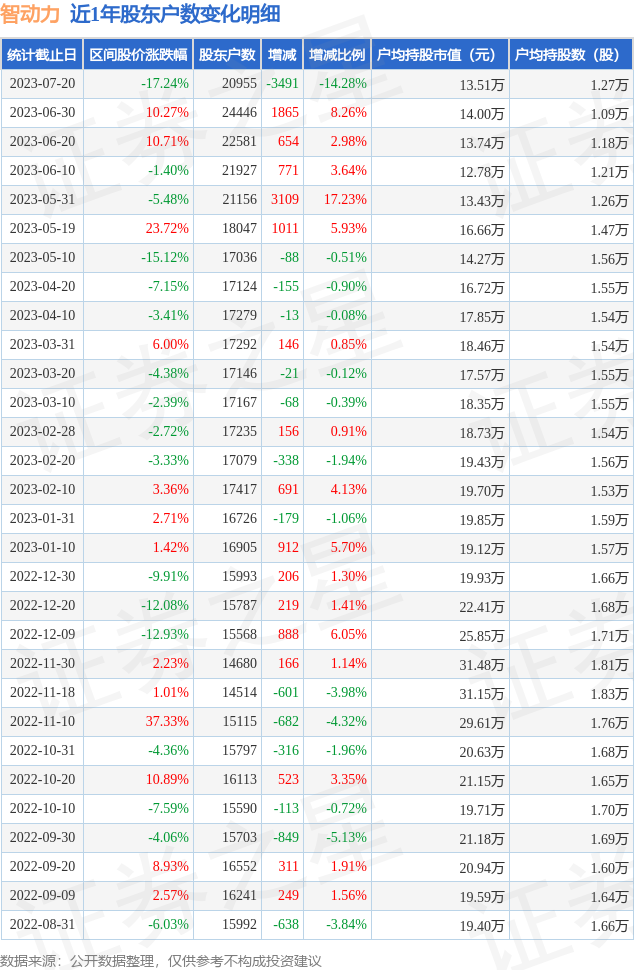Select the change value 1865

[x=285, y=113]
